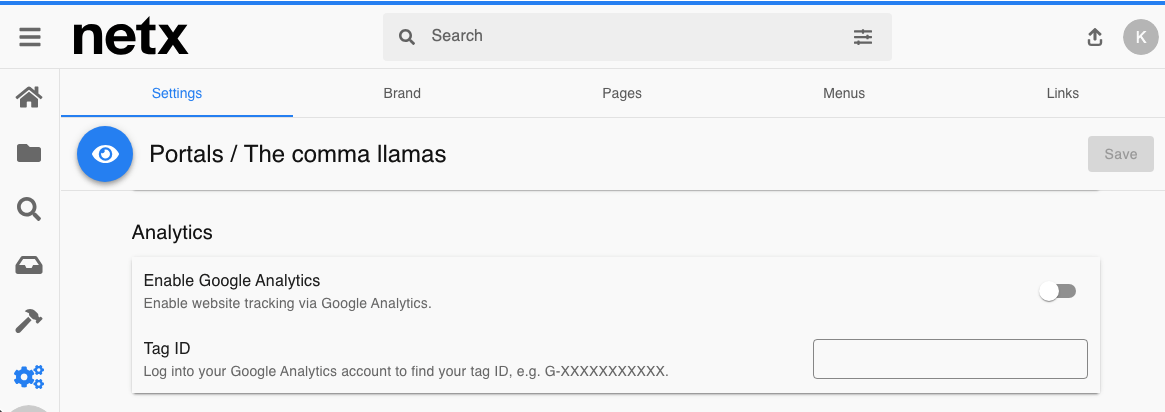Open the inbox tray sidebar icon
The width and height of the screenshot is (1165, 412).
click(29, 265)
